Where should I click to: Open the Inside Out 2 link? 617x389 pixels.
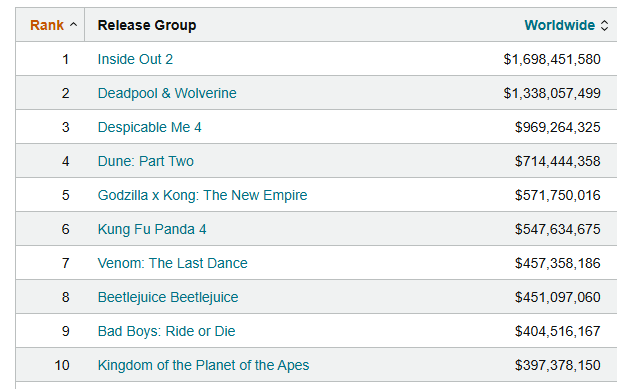(x=135, y=59)
